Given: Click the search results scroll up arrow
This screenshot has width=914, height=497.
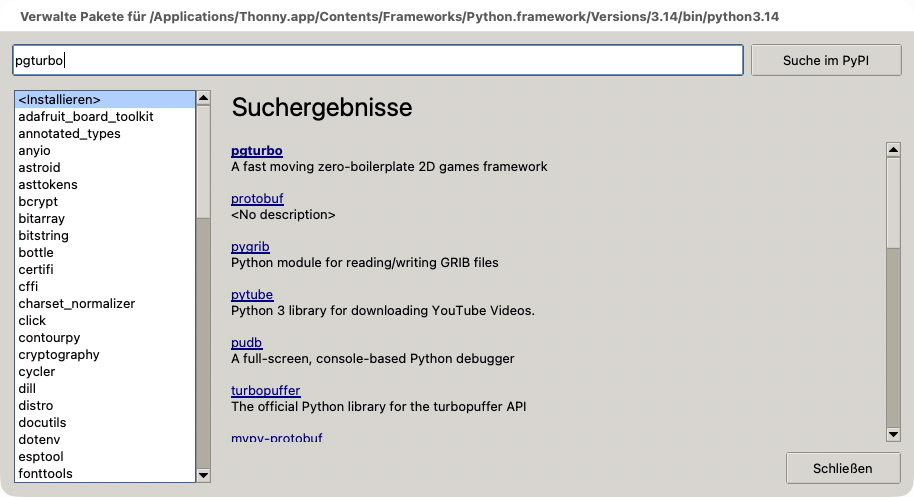Looking at the screenshot, I should pos(893,150).
